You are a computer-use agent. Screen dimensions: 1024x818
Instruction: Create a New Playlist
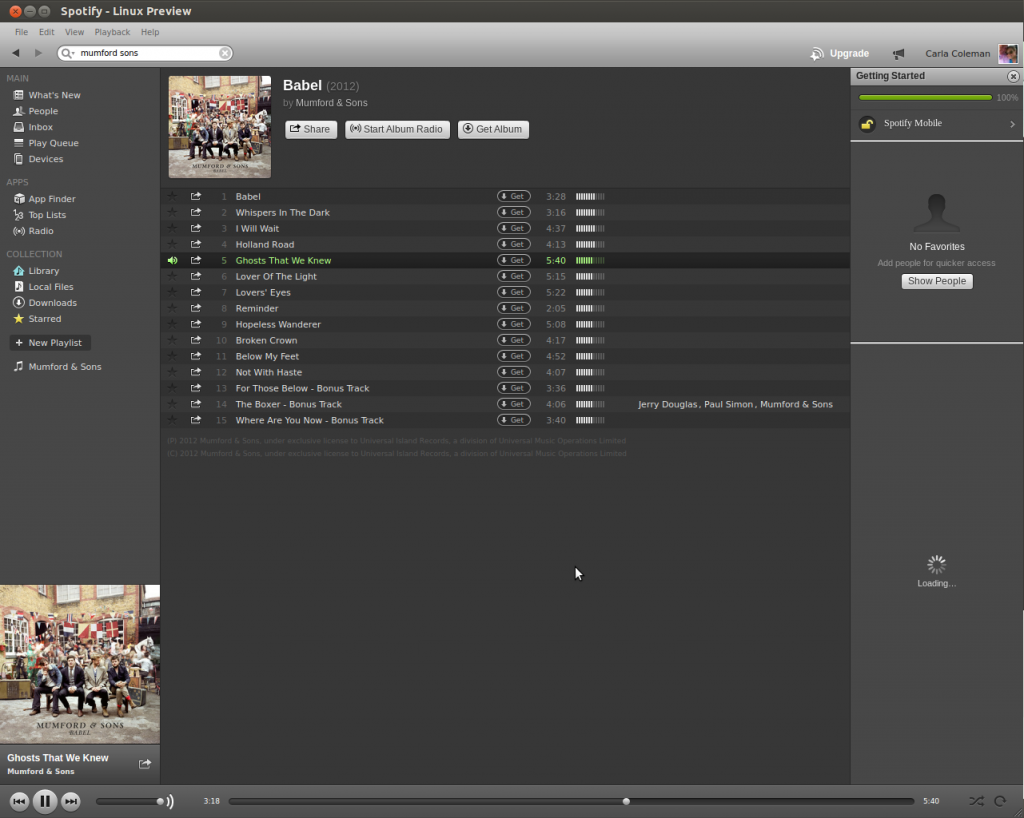(x=49, y=342)
